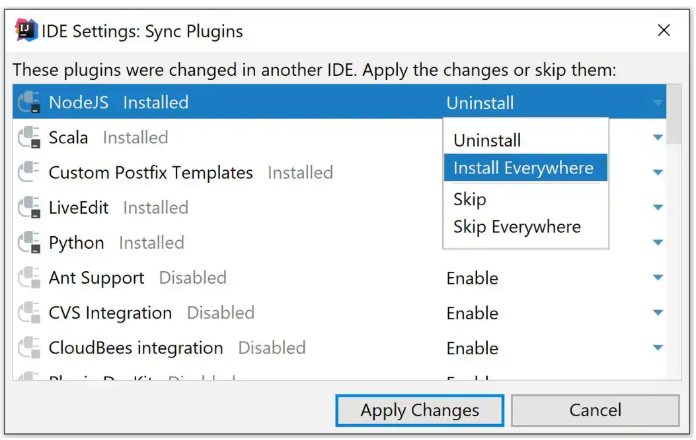Click the Ant Support plugin icon

(29, 278)
